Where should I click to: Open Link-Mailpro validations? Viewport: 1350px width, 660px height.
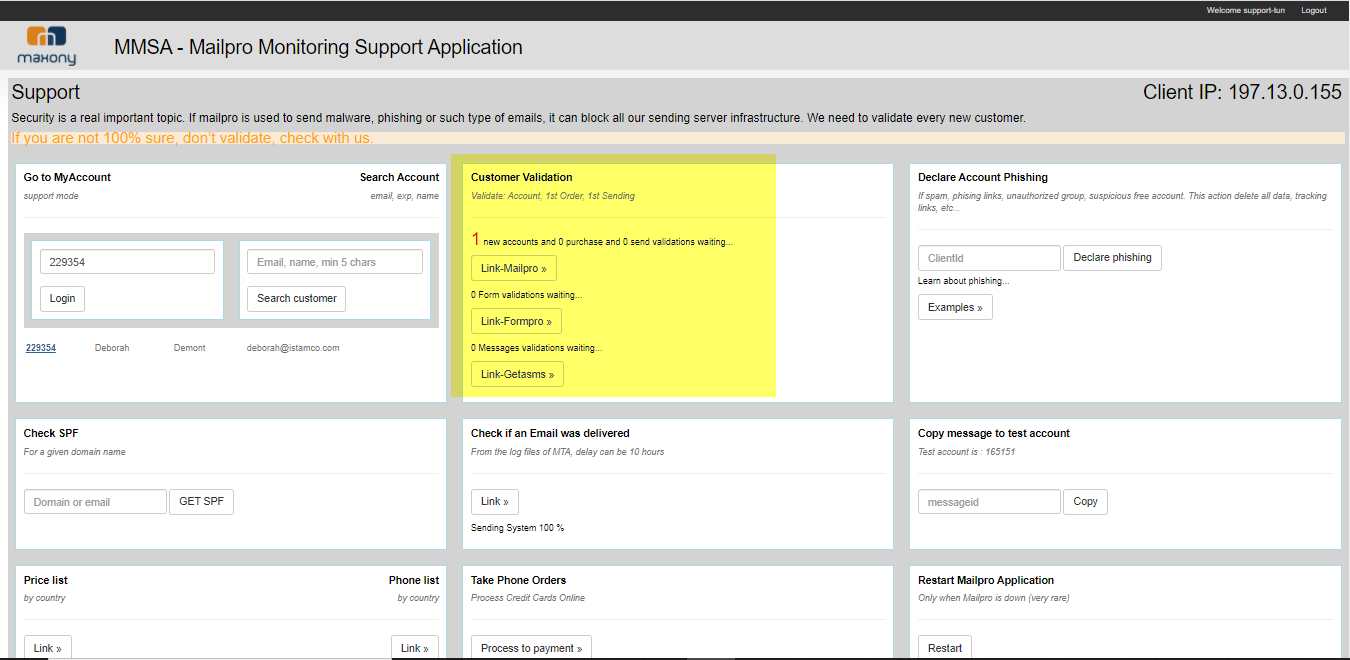coord(514,268)
